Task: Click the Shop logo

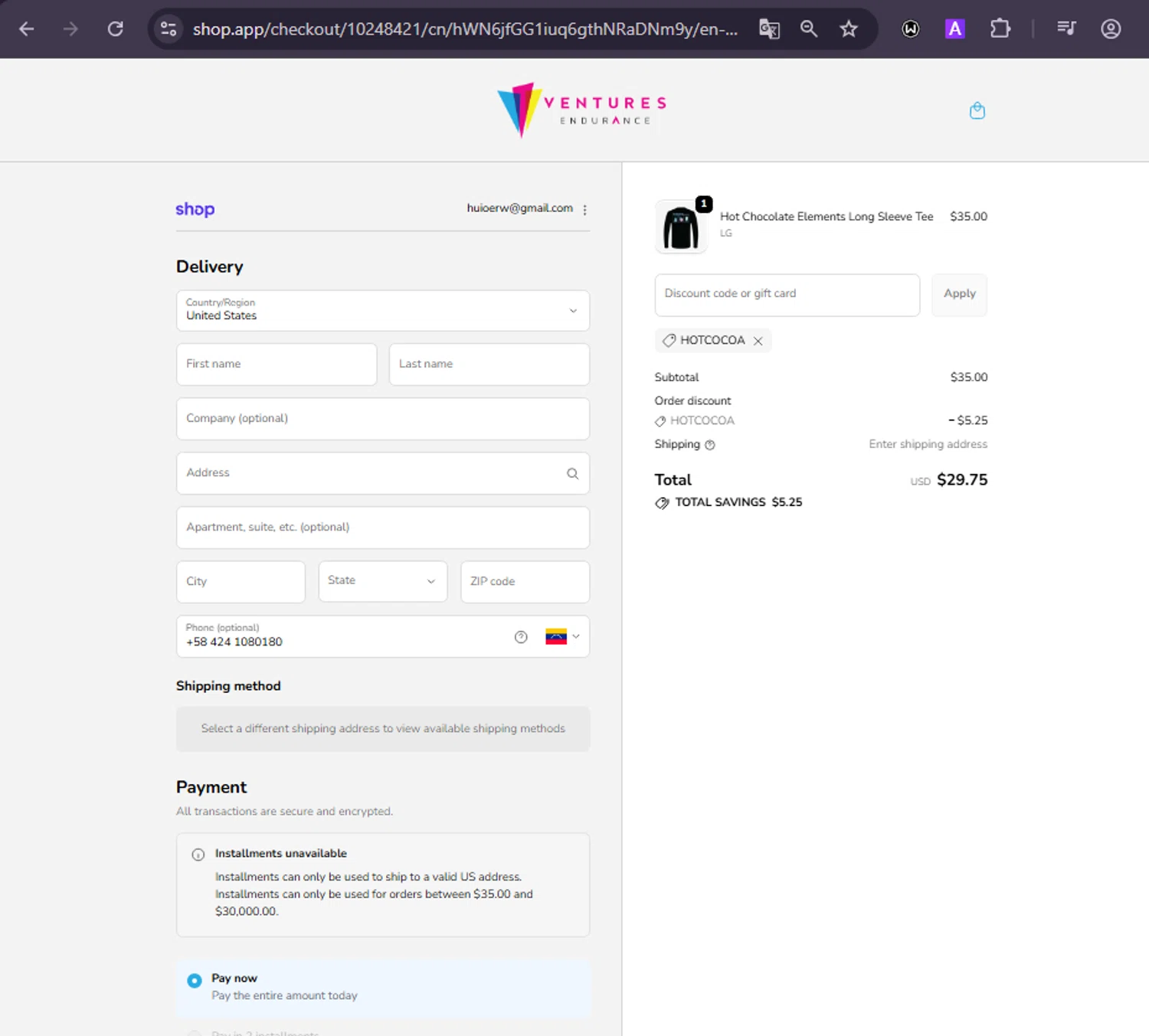Action: click(195, 209)
